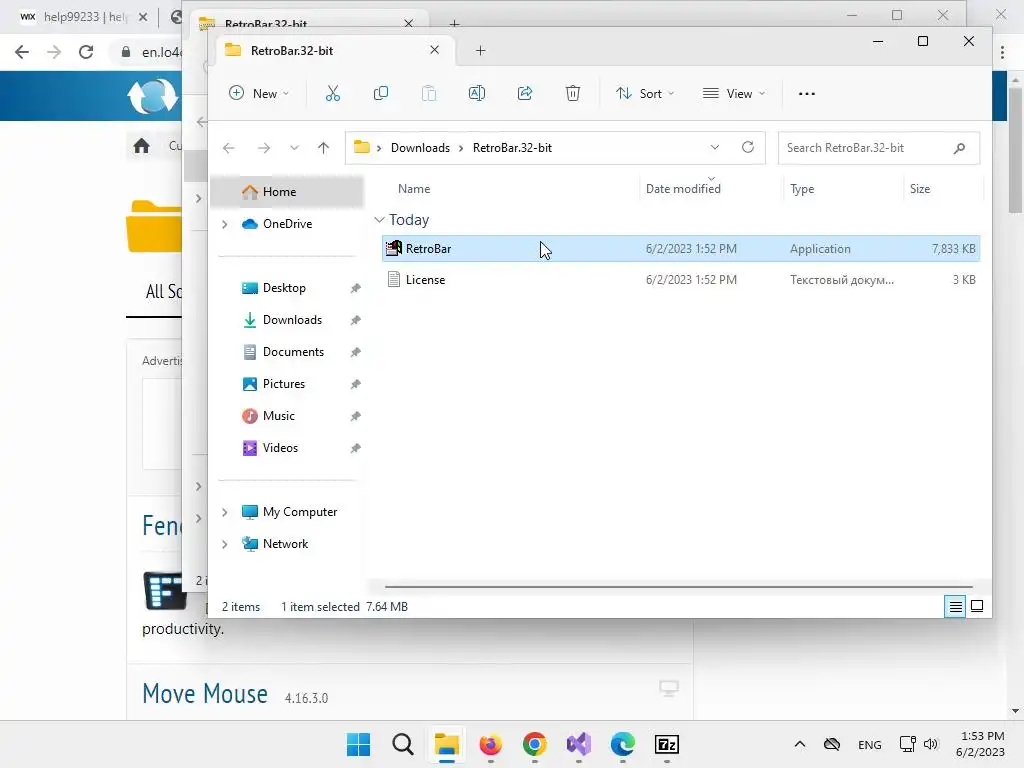Sort by the Name column header
Screen dimensions: 1024x768
coord(414,189)
